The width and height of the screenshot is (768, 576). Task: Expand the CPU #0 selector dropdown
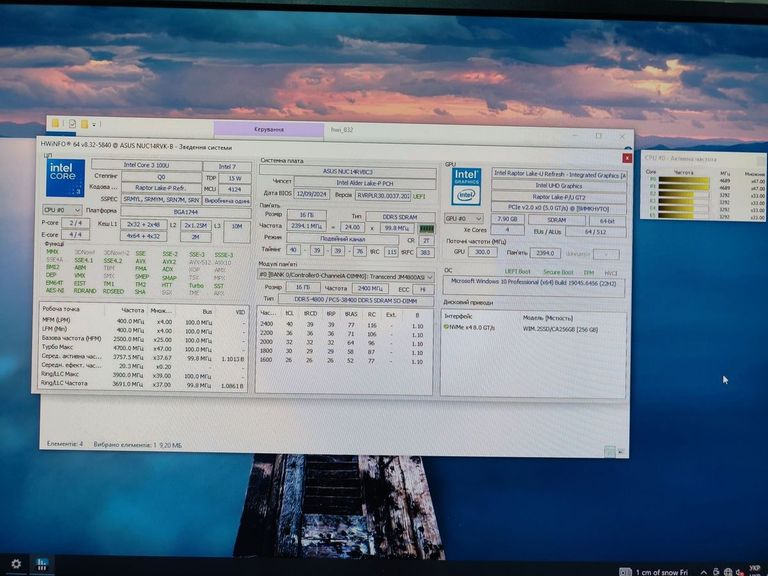(62, 211)
